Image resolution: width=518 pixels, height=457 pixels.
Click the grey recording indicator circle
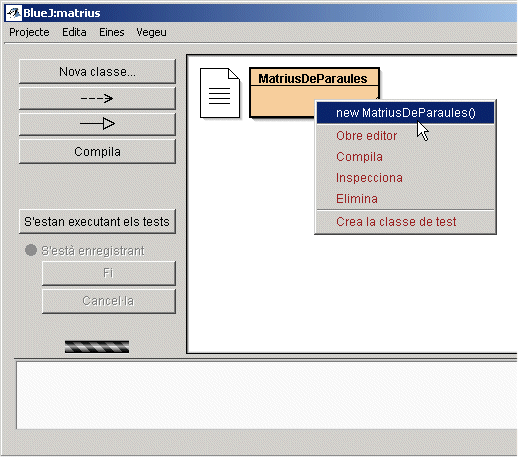pos(31,250)
